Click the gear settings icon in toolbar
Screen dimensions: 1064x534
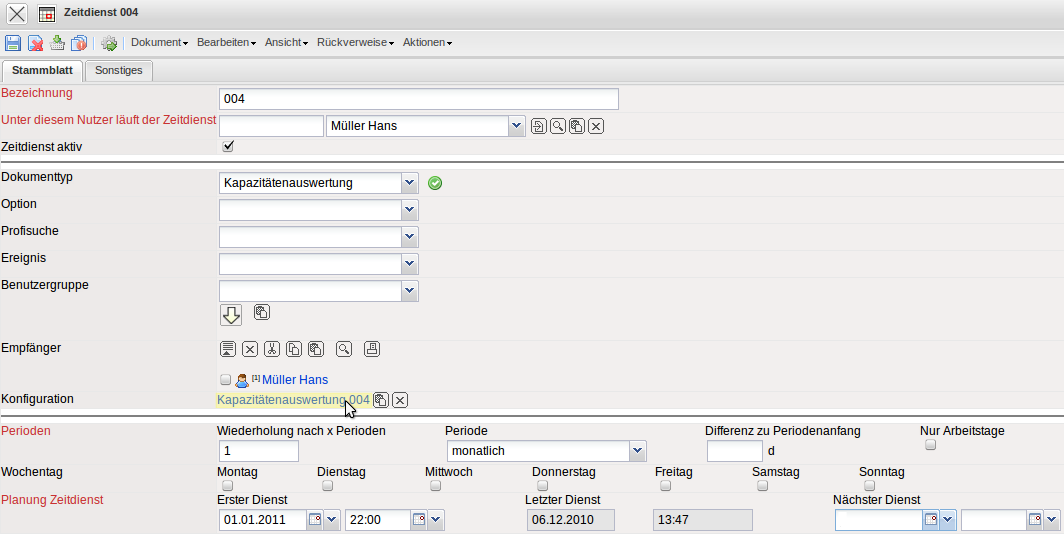109,43
